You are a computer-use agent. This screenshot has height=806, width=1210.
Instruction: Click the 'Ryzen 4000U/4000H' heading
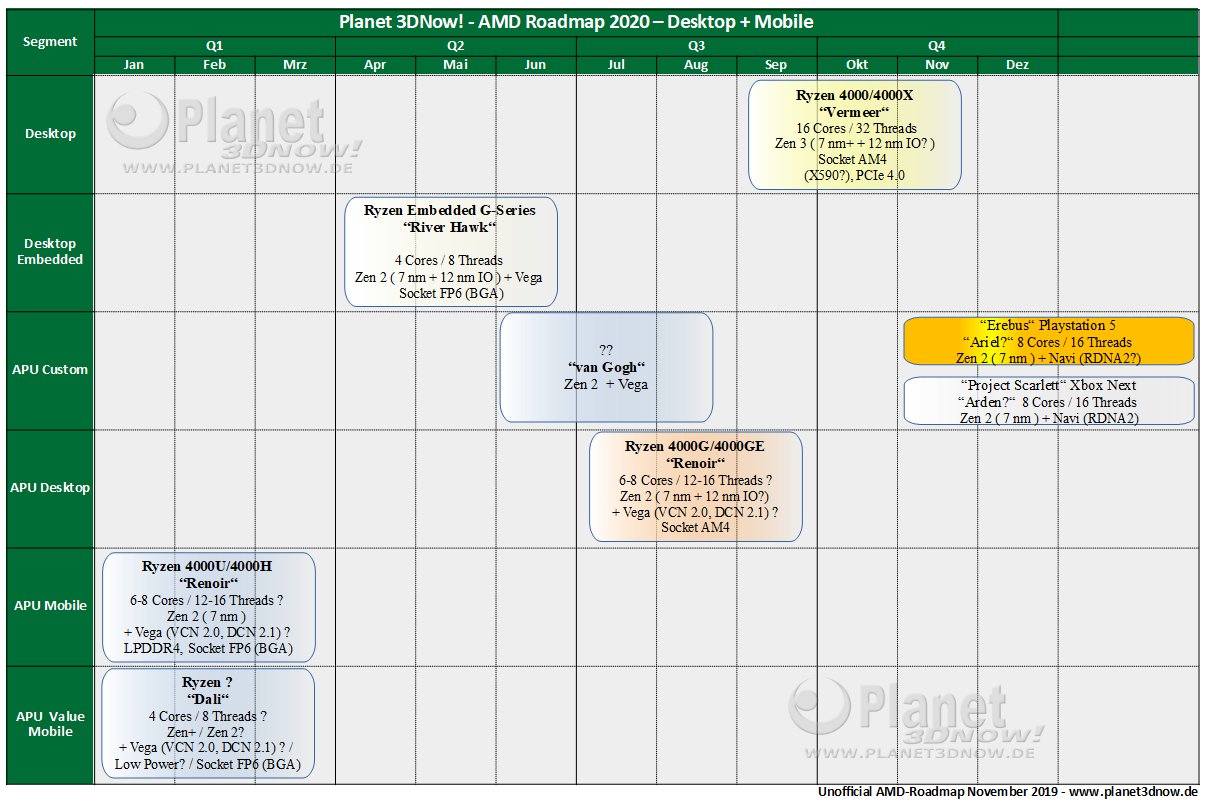click(207, 567)
